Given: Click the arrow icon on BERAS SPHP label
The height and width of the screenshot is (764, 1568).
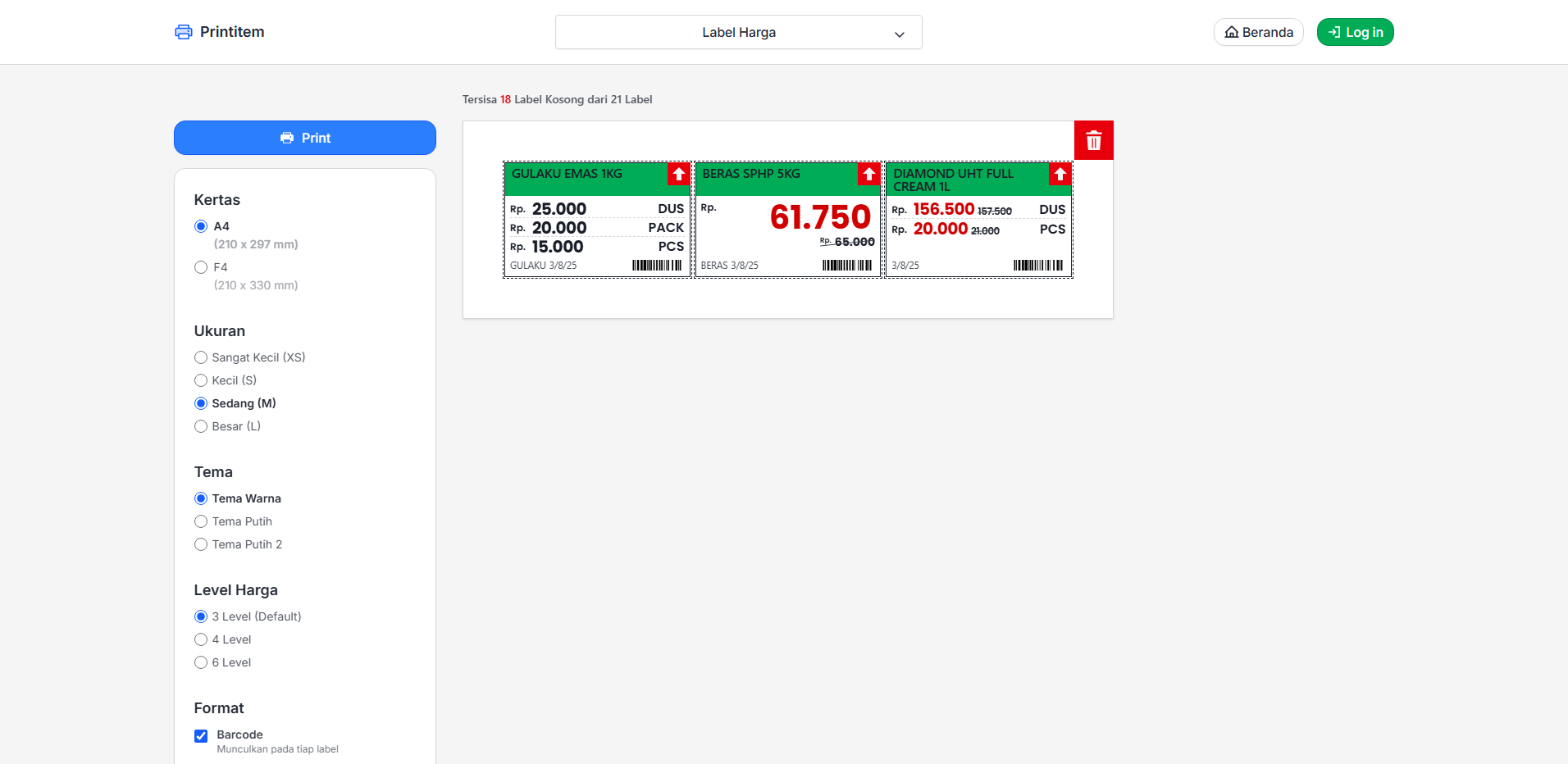Looking at the screenshot, I should tap(868, 174).
